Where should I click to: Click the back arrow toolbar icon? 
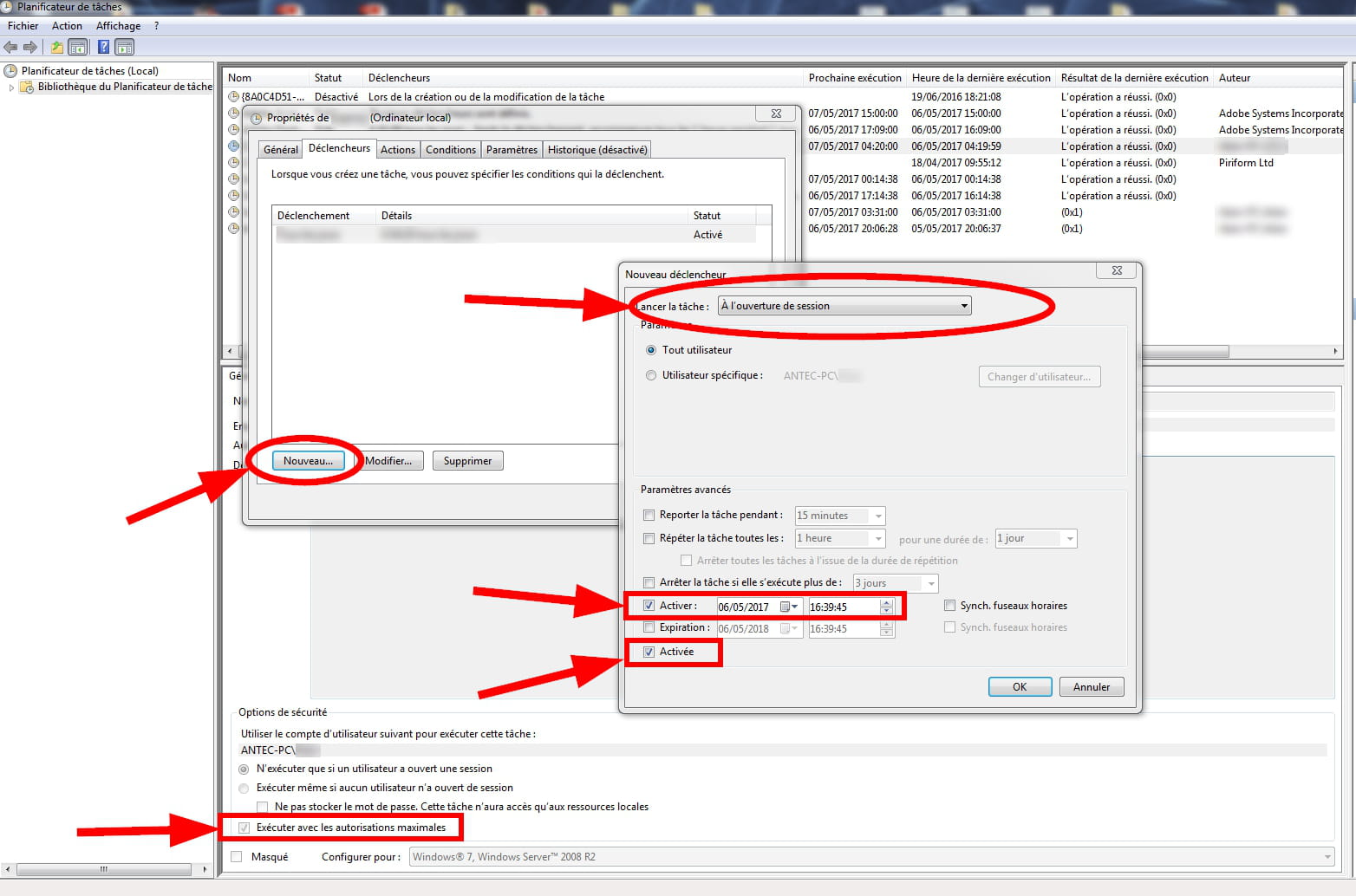(11, 47)
